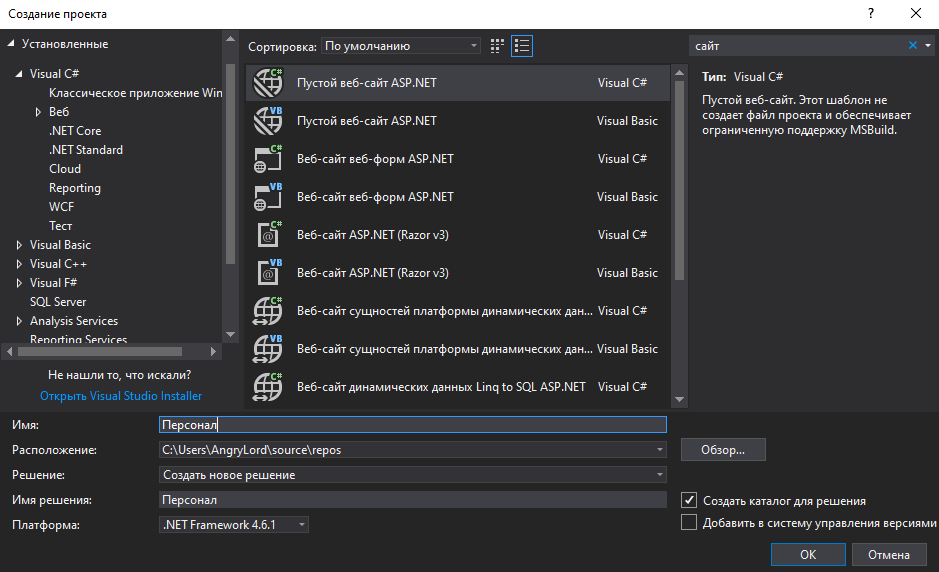The height and width of the screenshot is (572, 939).
Task: Click the C# ASP.NET Web Forms site icon
Action: click(x=268, y=159)
